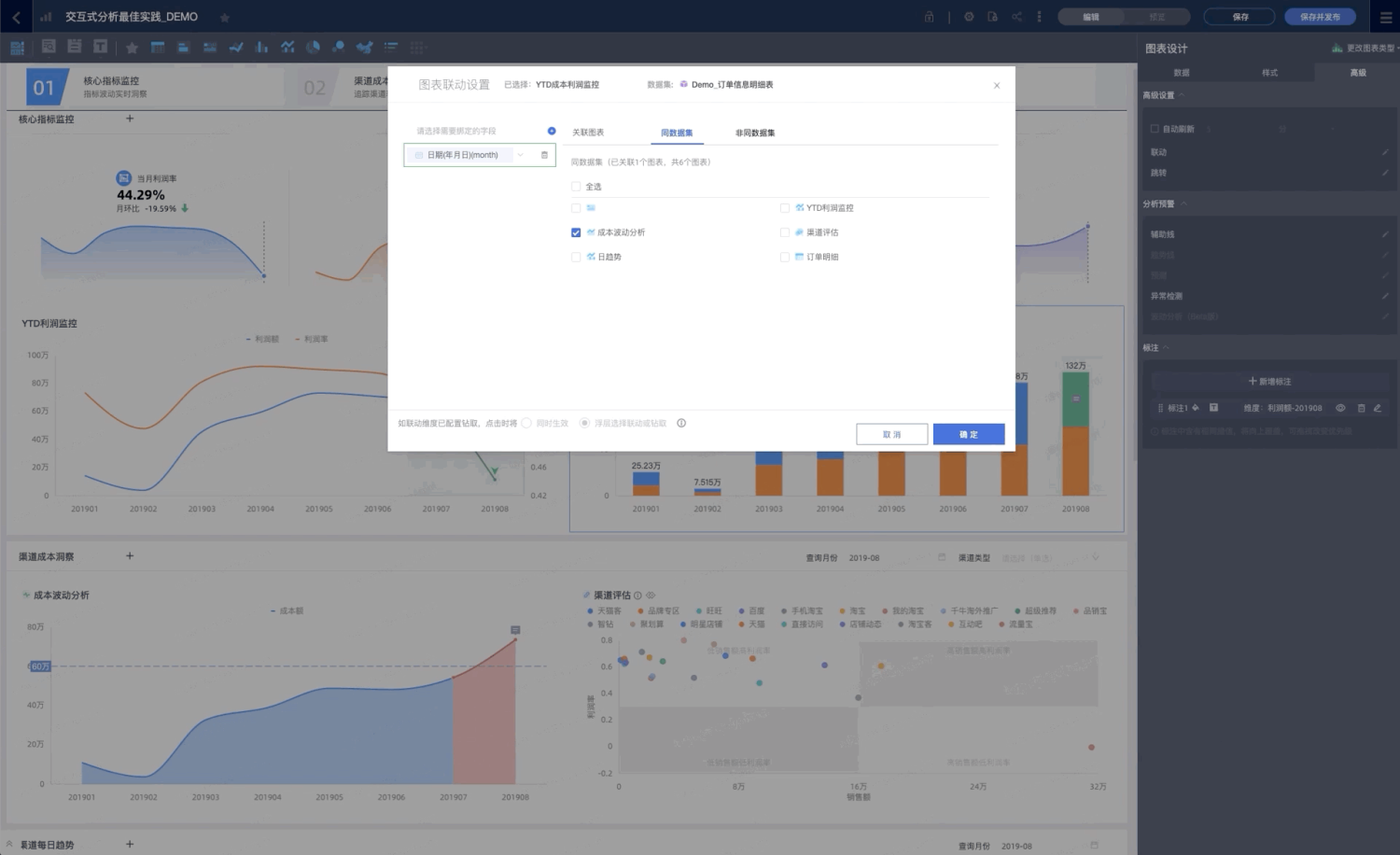
Task: Open more chart types grid icon
Action: [x=418, y=47]
